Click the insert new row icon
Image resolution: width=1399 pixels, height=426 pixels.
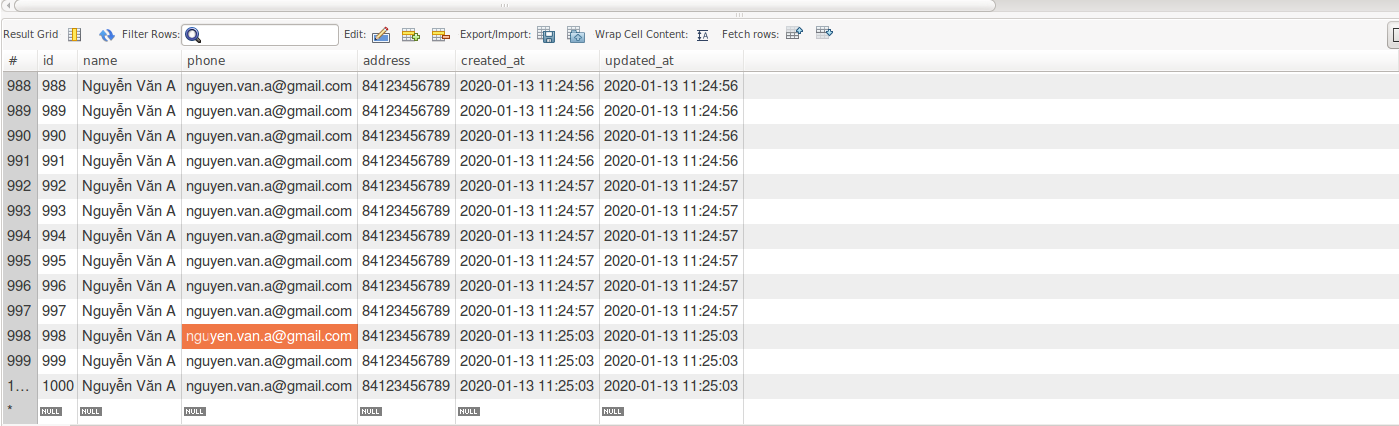410,34
